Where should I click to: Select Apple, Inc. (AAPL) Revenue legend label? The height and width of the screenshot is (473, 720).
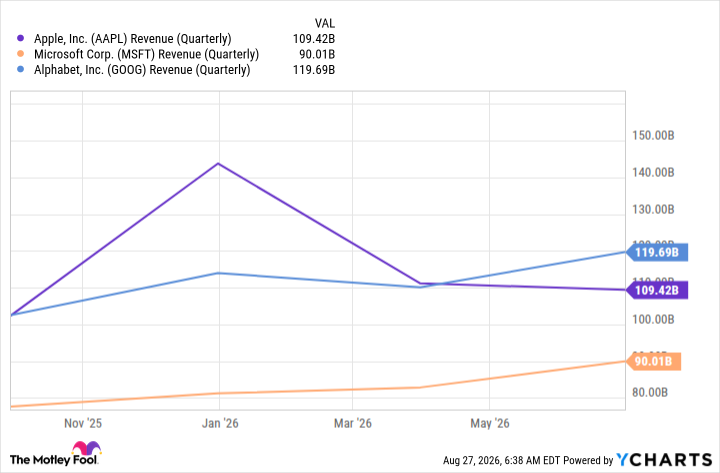pos(133,39)
